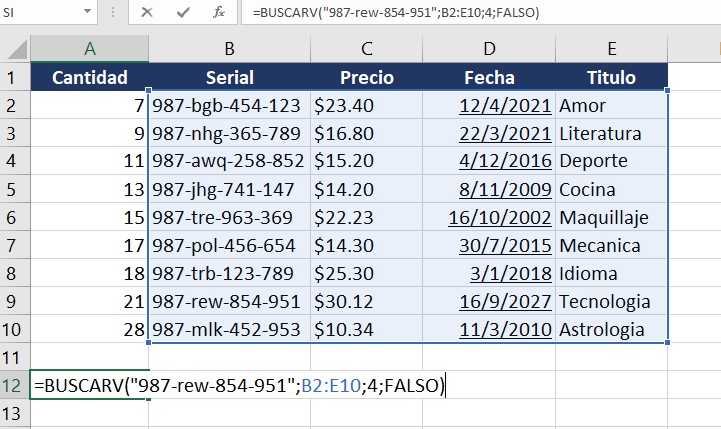Click the Tecnologia title cell

click(x=611, y=301)
